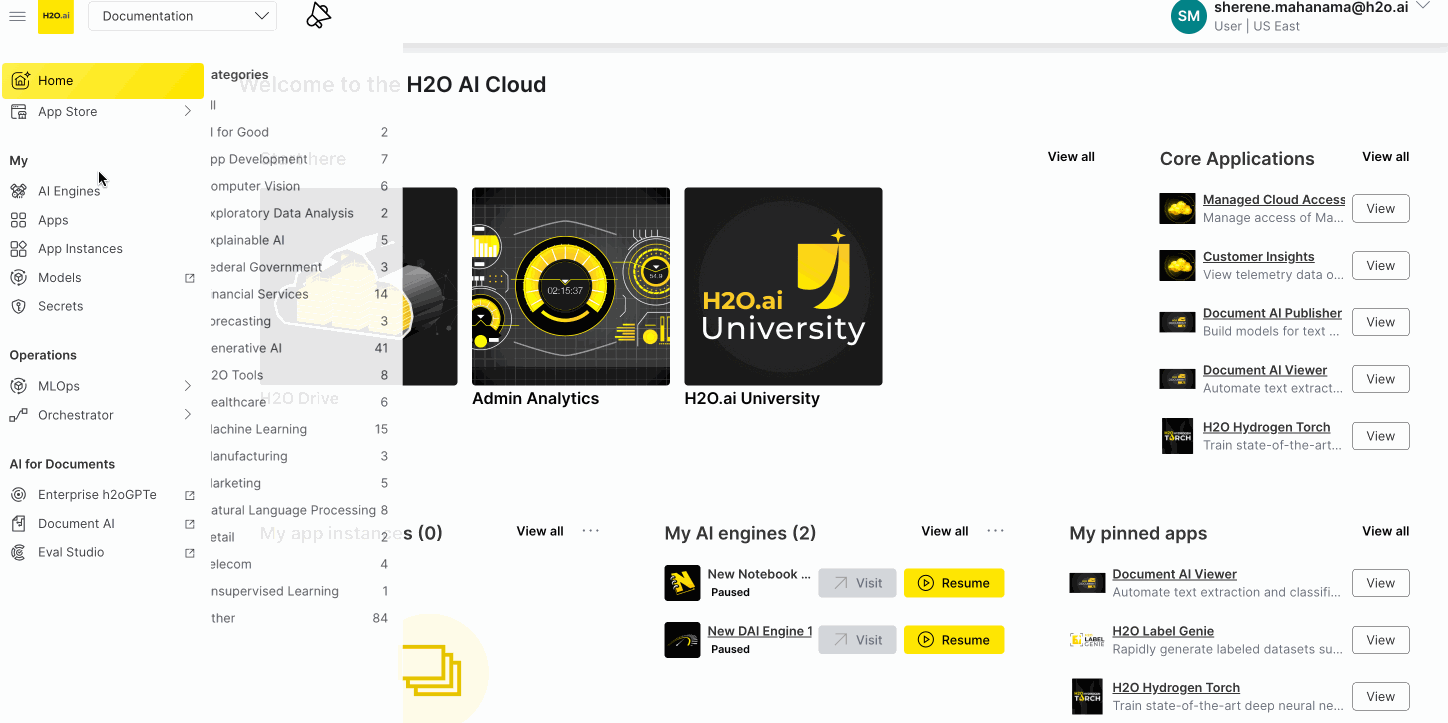Select Generative AI category
Screen dimensions: 1448x723
pyautogui.click(x=299, y=348)
